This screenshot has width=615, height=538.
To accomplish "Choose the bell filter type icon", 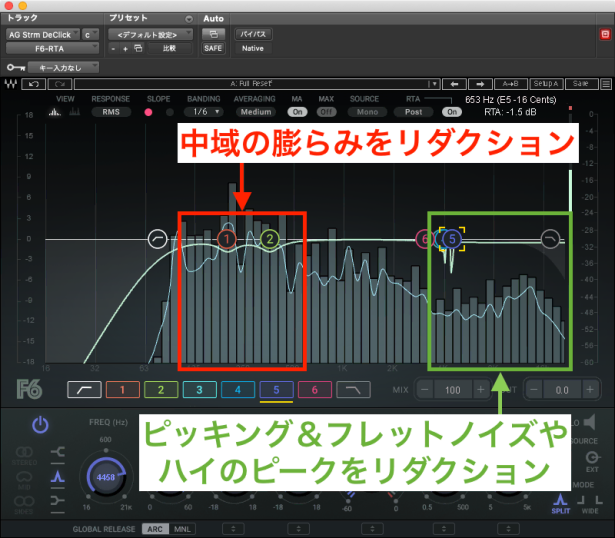I will (58, 477).
